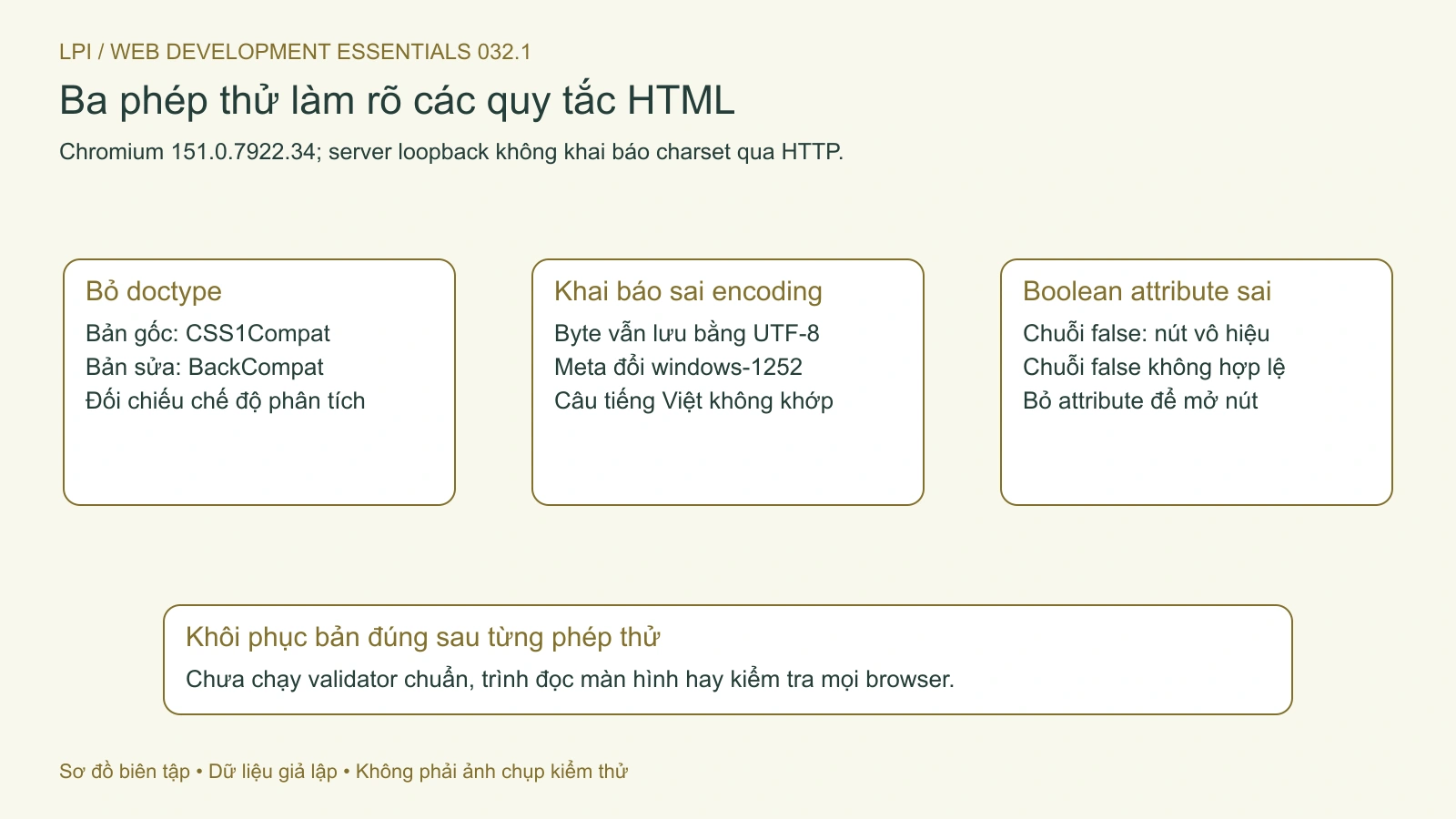Select "Bỏ attribute để mở nút"
The height and width of the screenshot is (819, 1456).
[1140, 400]
